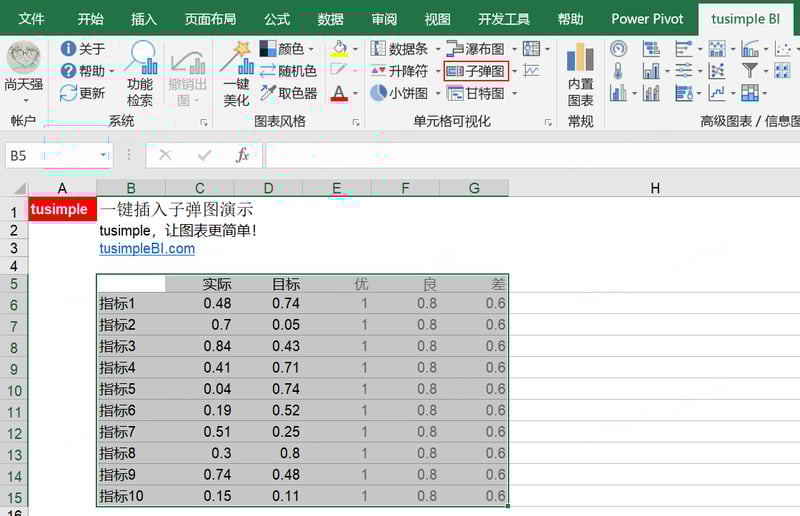This screenshot has height=516, width=800.
Task: Click 随机色 random color button
Action: (288, 71)
